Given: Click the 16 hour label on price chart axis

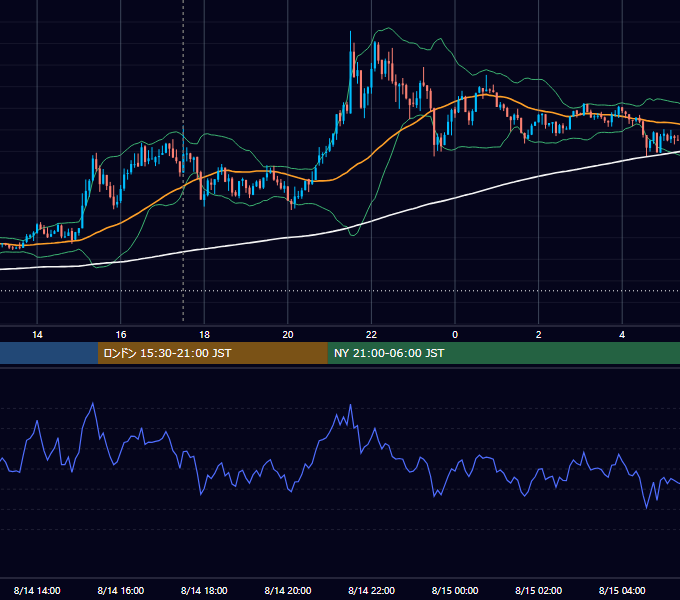Looking at the screenshot, I should [121, 335].
